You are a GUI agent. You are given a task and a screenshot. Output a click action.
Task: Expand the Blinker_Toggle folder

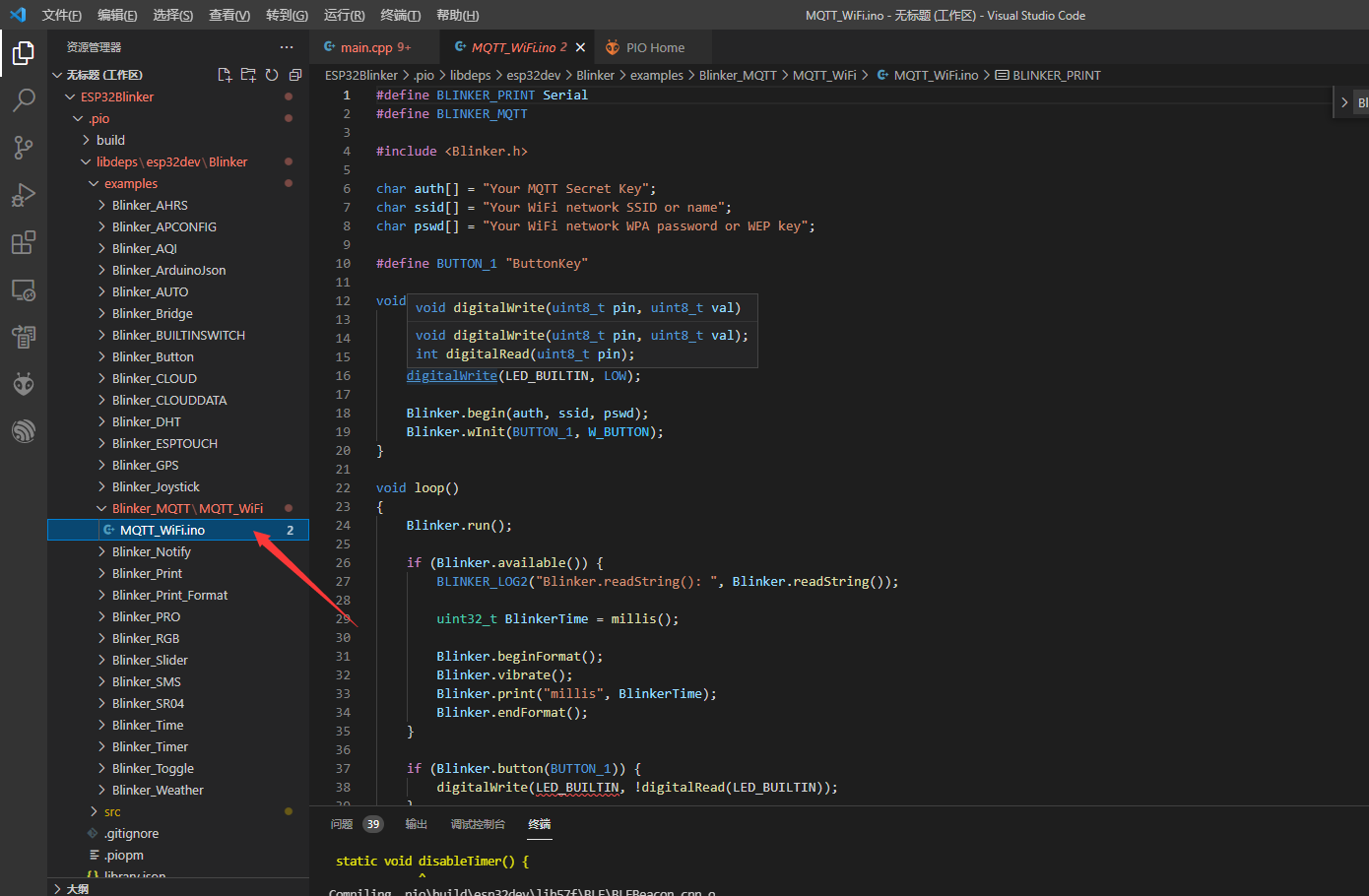tap(178, 768)
